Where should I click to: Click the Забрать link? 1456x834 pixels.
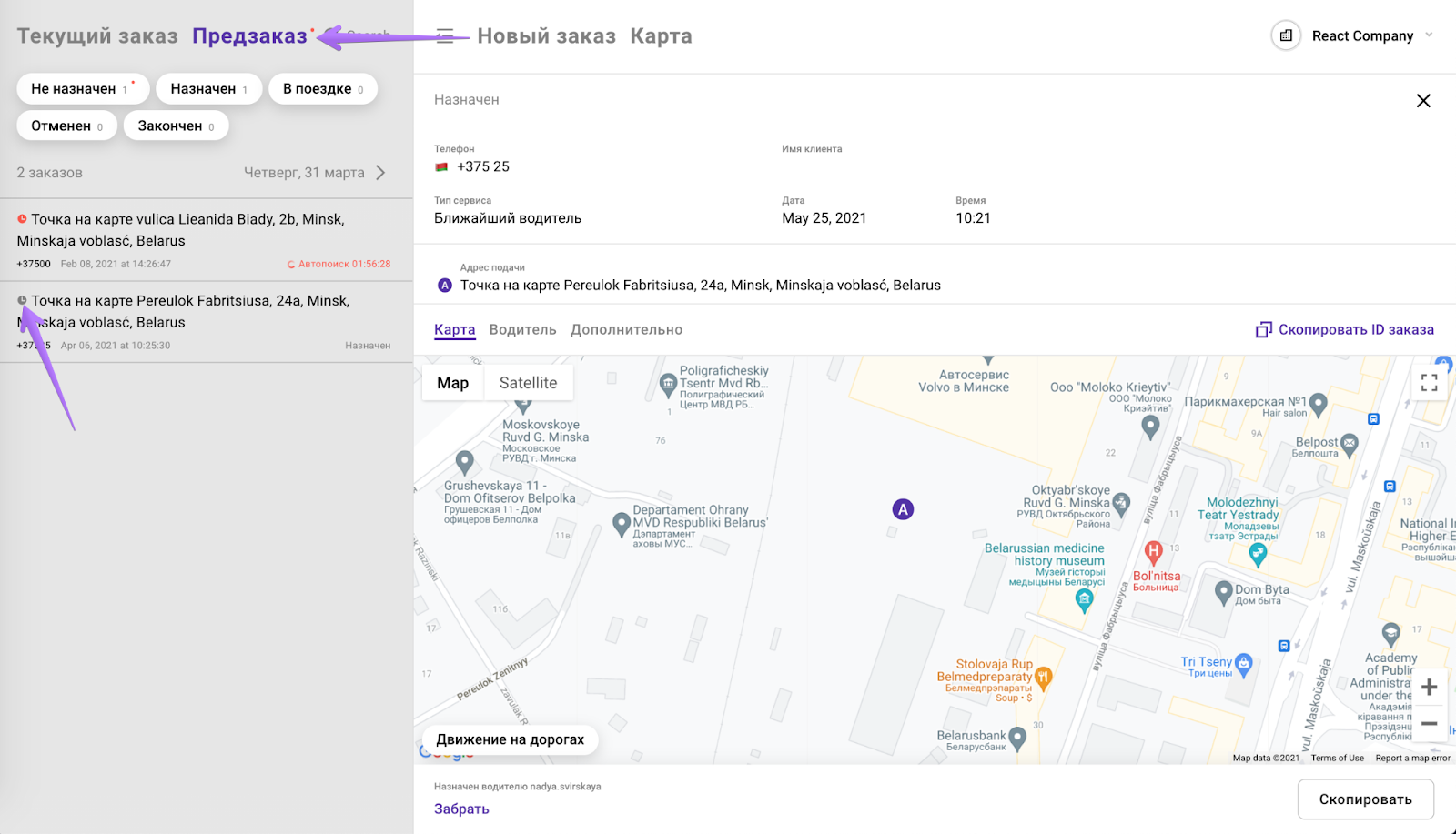[461, 809]
